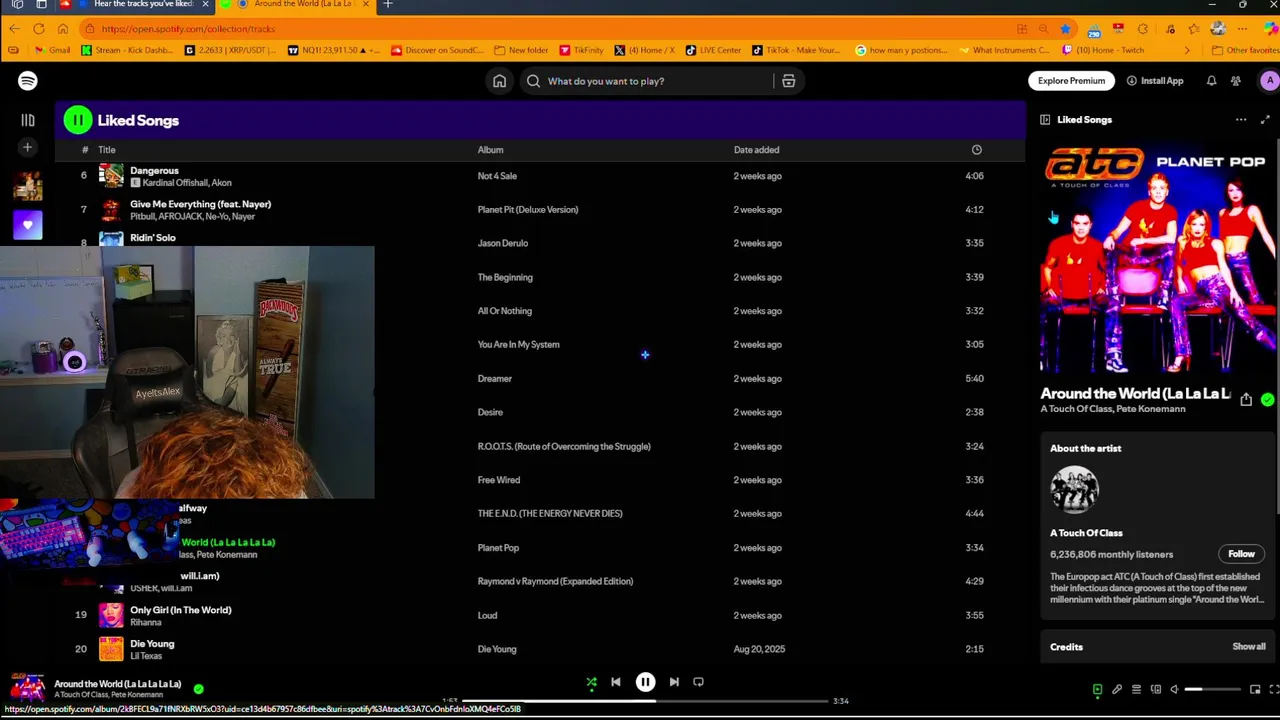Open the Browse icon in the search bar

coord(788,81)
